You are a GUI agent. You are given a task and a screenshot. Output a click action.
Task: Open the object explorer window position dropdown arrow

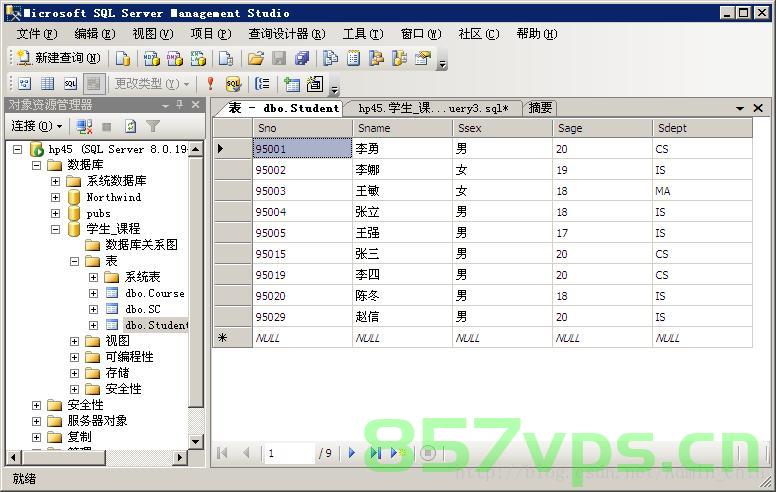(x=165, y=105)
